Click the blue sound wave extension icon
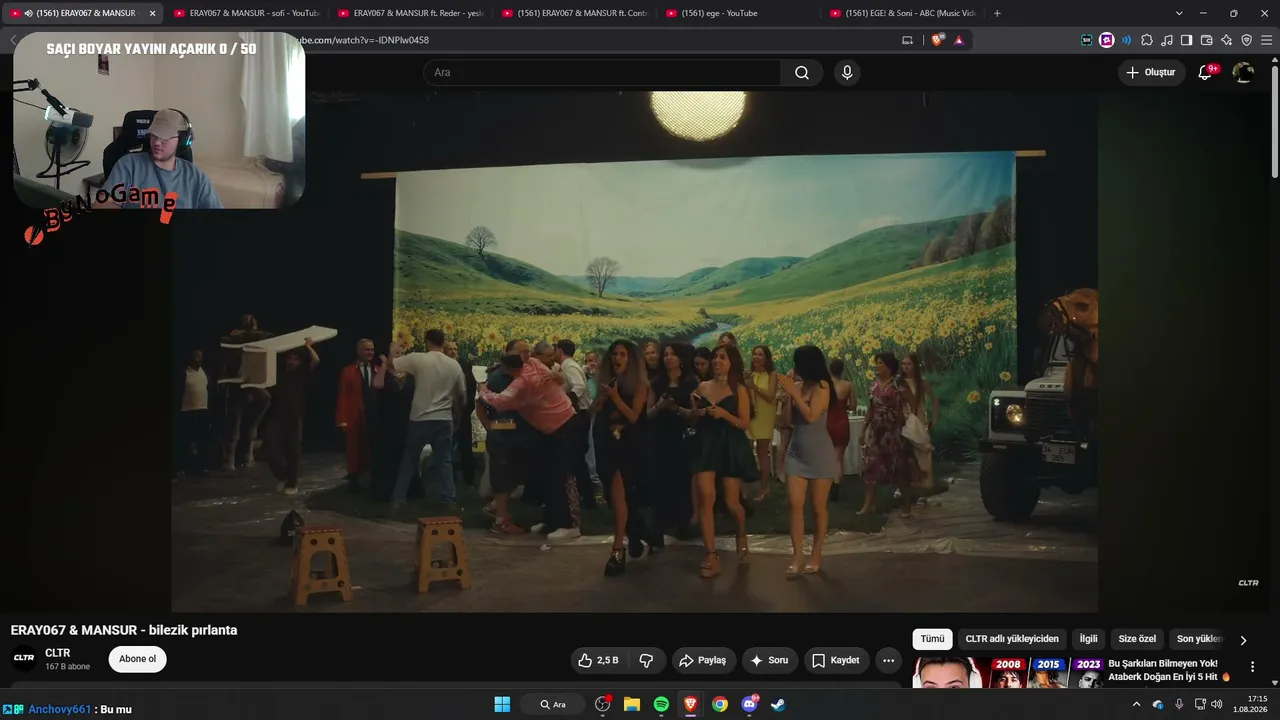The height and width of the screenshot is (720, 1280). coord(1127,40)
